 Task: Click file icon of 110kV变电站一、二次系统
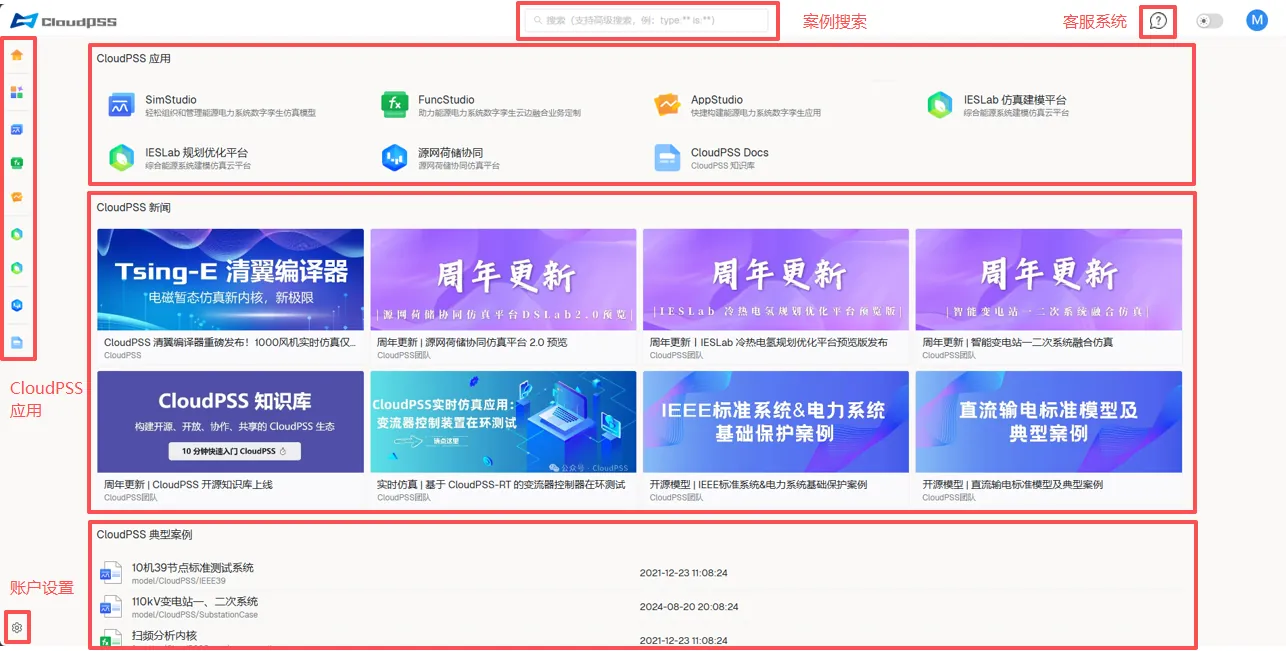(x=110, y=607)
